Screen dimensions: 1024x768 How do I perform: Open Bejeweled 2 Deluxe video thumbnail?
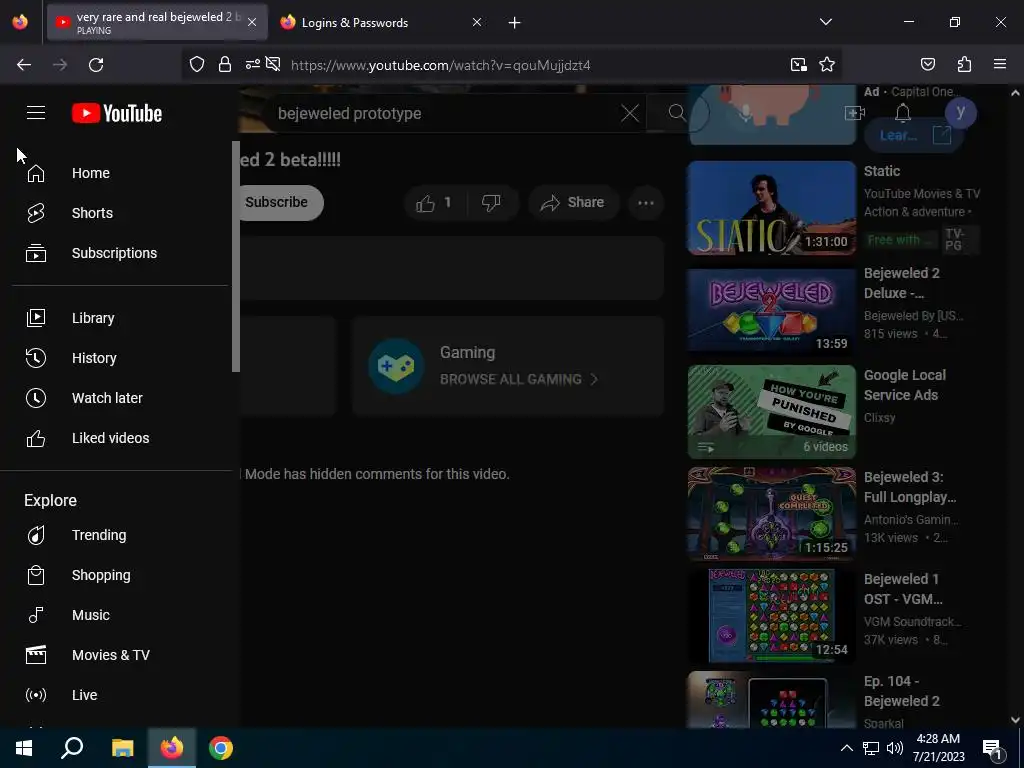(x=771, y=310)
